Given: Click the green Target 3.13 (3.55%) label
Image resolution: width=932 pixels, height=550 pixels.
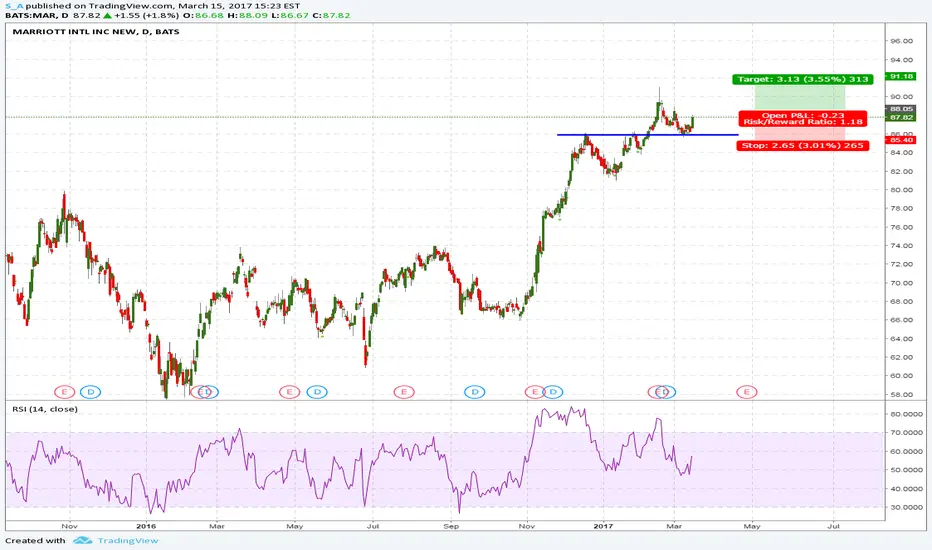Looking at the screenshot, I should click(803, 79).
